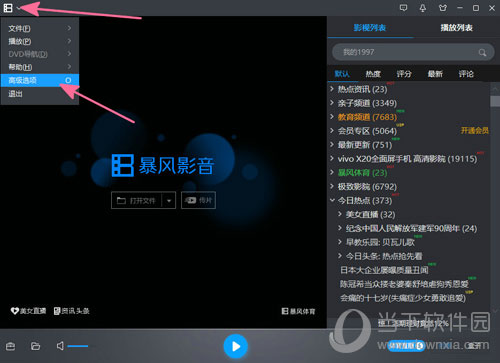This screenshot has height=363, width=500.
Task: Click the skin shirt icon in title bar
Action: (443, 8)
